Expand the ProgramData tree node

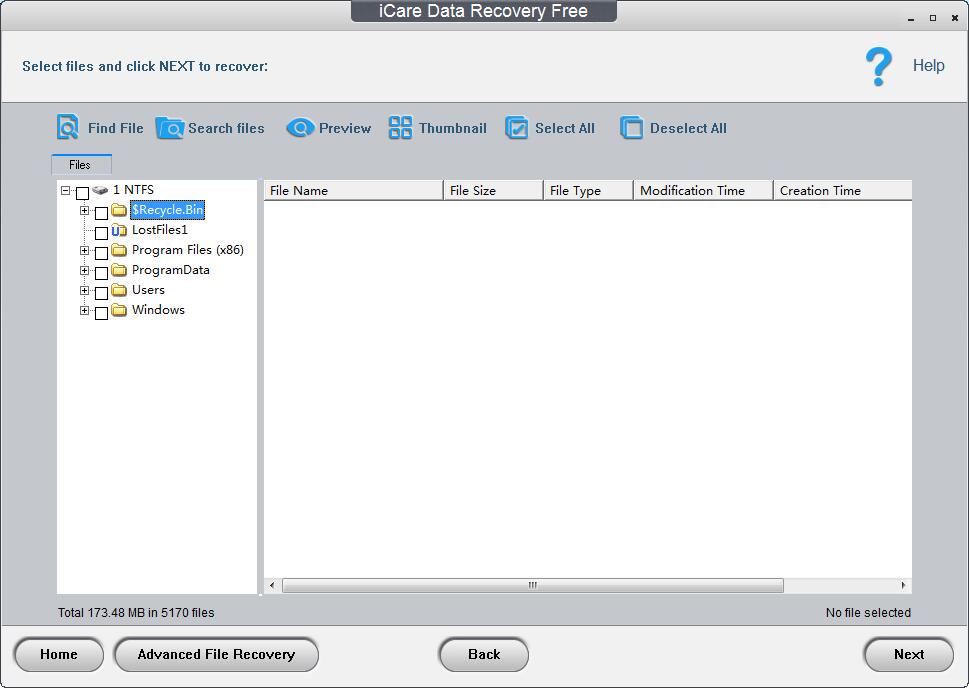click(x=85, y=270)
